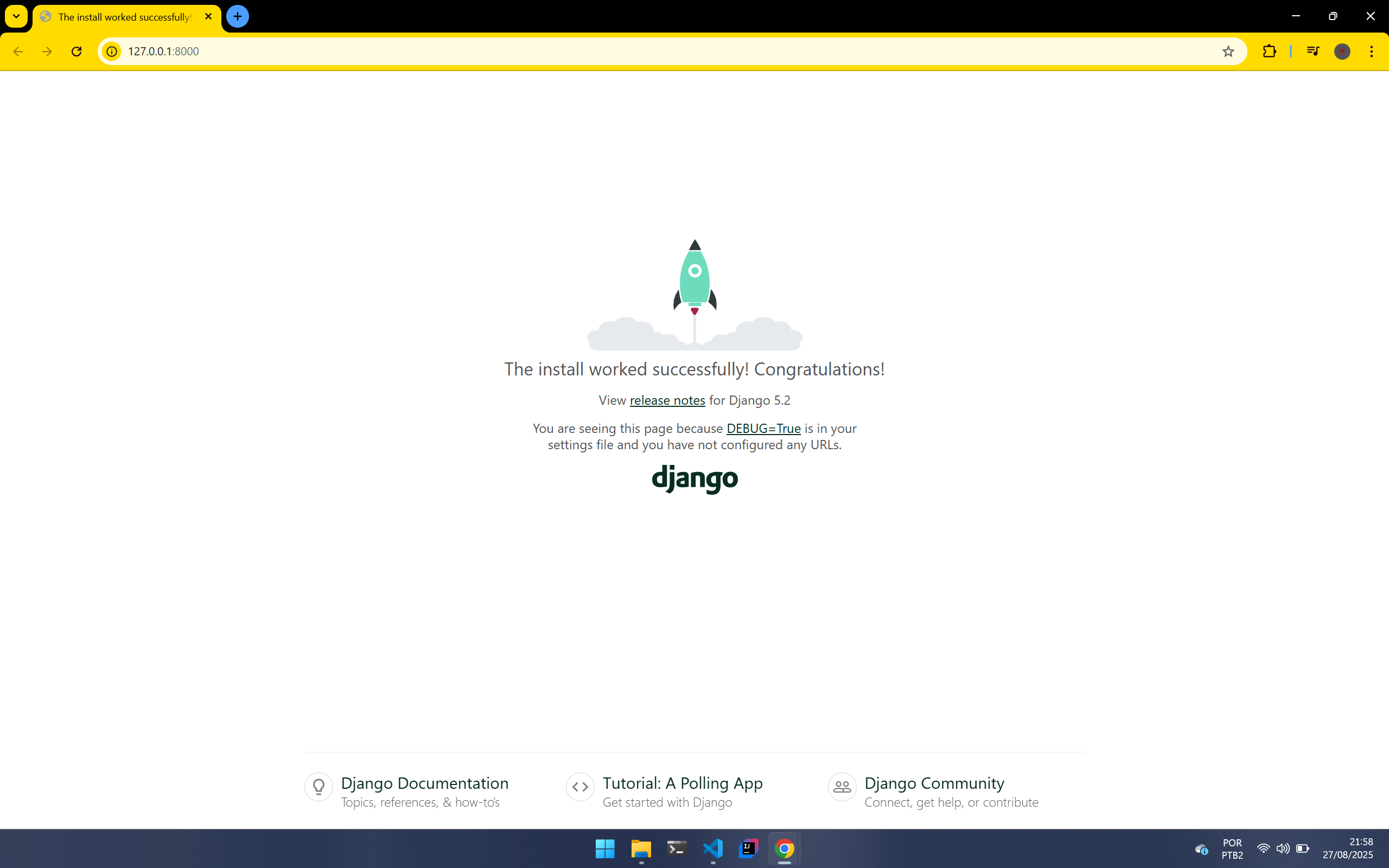Open the Extensions puzzle icon
This screenshot has height=868, width=1389.
click(x=1269, y=52)
